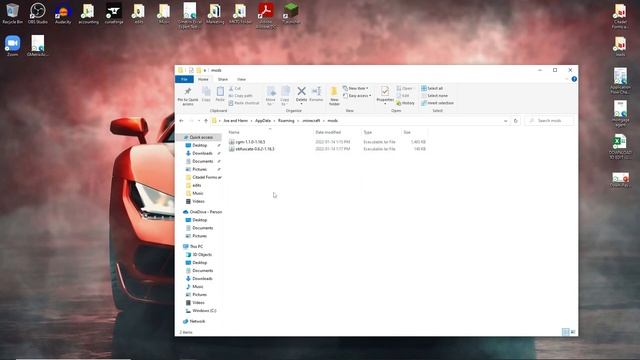Click the Properties checkmark icon
This screenshot has width=640, height=360.
[x=385, y=91]
